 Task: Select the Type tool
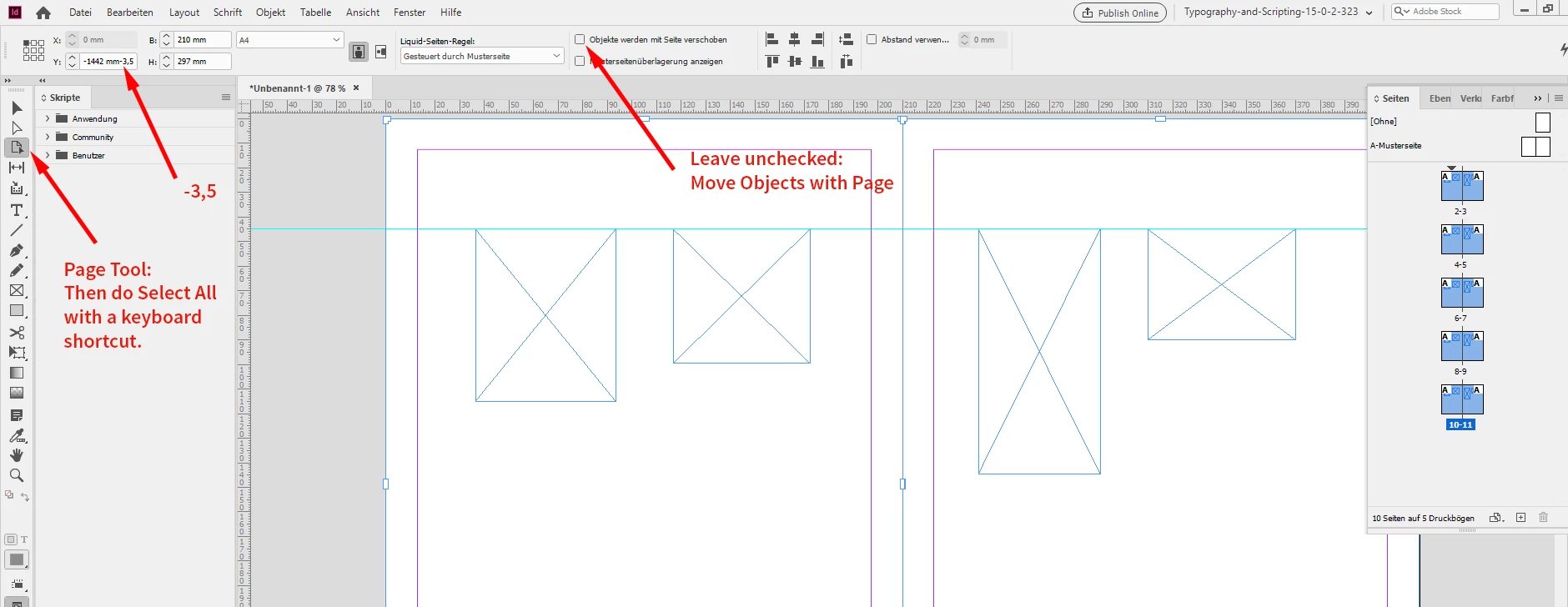pyautogui.click(x=17, y=210)
